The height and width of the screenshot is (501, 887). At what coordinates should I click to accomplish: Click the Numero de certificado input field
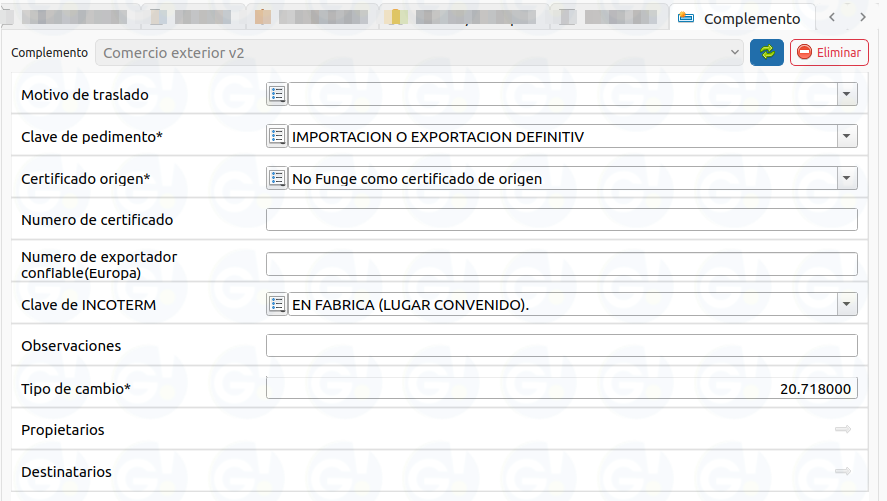pyautogui.click(x=562, y=219)
